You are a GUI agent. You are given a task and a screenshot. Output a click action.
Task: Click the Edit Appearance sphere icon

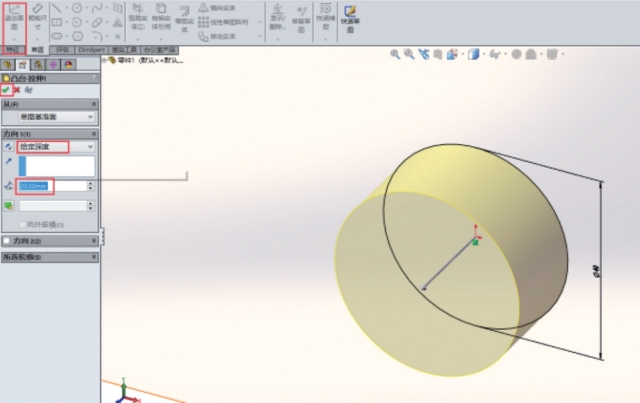(x=516, y=54)
